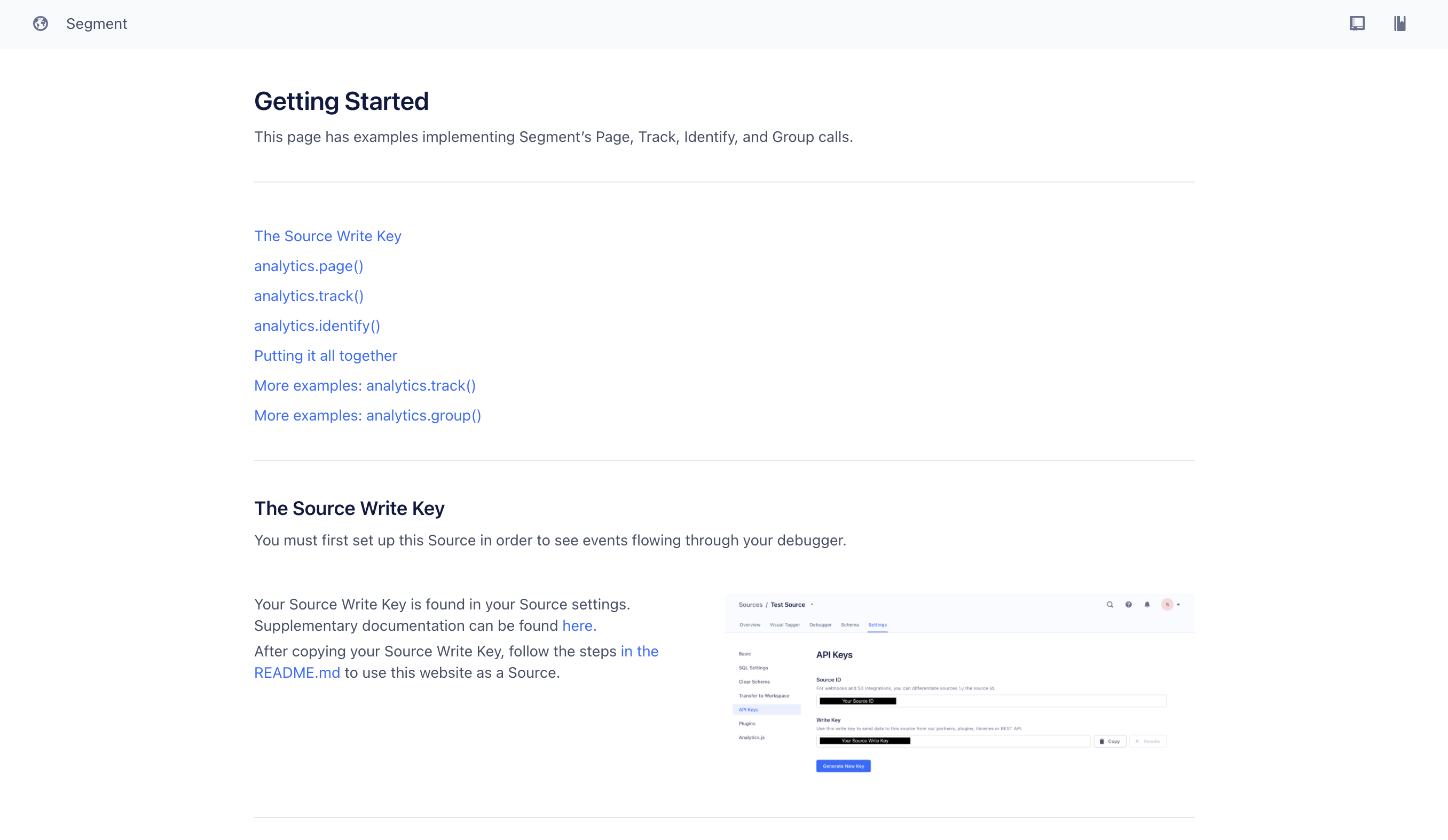
Task: Click 'Your Source Write Key is found' text
Action: (442, 604)
